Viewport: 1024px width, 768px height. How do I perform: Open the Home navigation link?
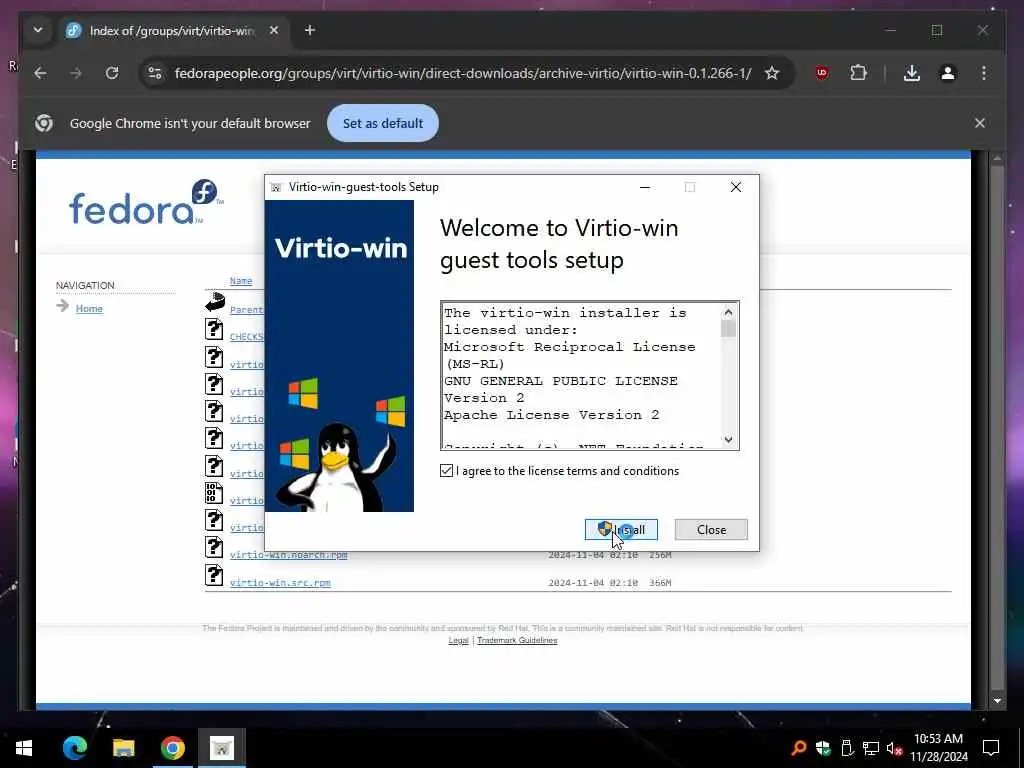click(x=89, y=308)
